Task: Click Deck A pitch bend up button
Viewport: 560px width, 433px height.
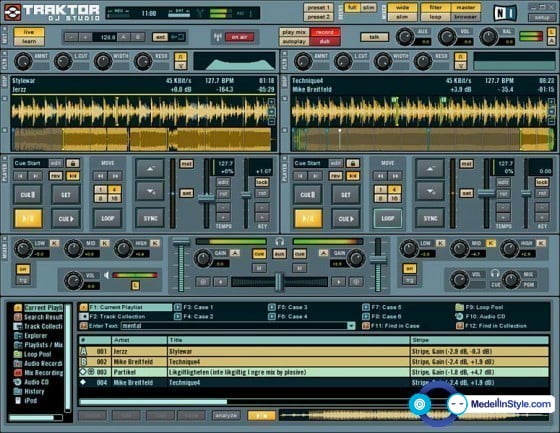Action: coord(150,169)
